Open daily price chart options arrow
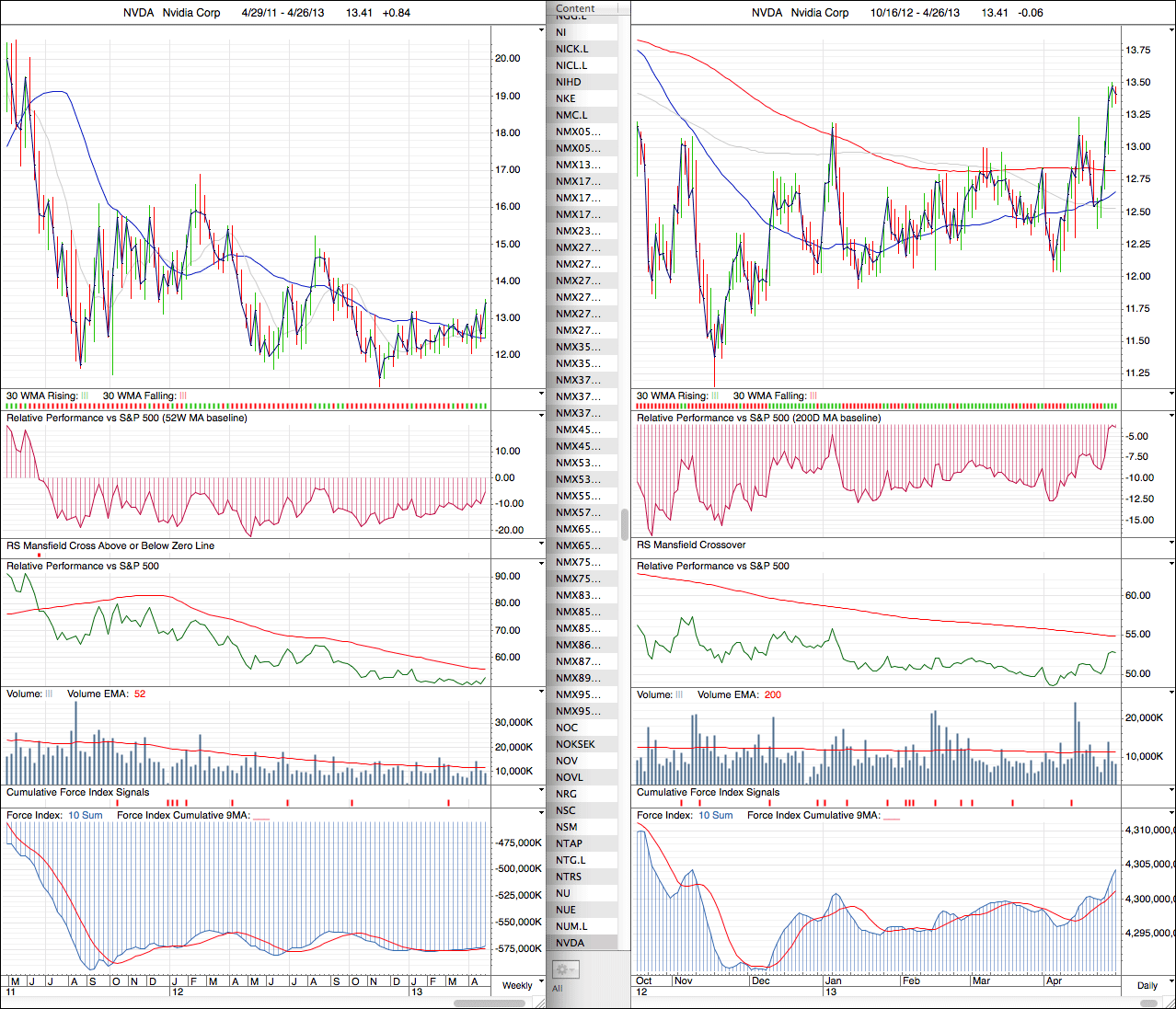Screen dimensions: 1176x1009 click(x=1170, y=30)
